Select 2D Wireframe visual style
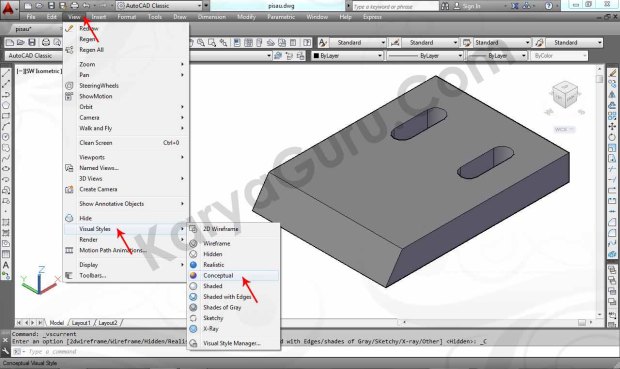The height and width of the screenshot is (369, 620). tap(233, 229)
